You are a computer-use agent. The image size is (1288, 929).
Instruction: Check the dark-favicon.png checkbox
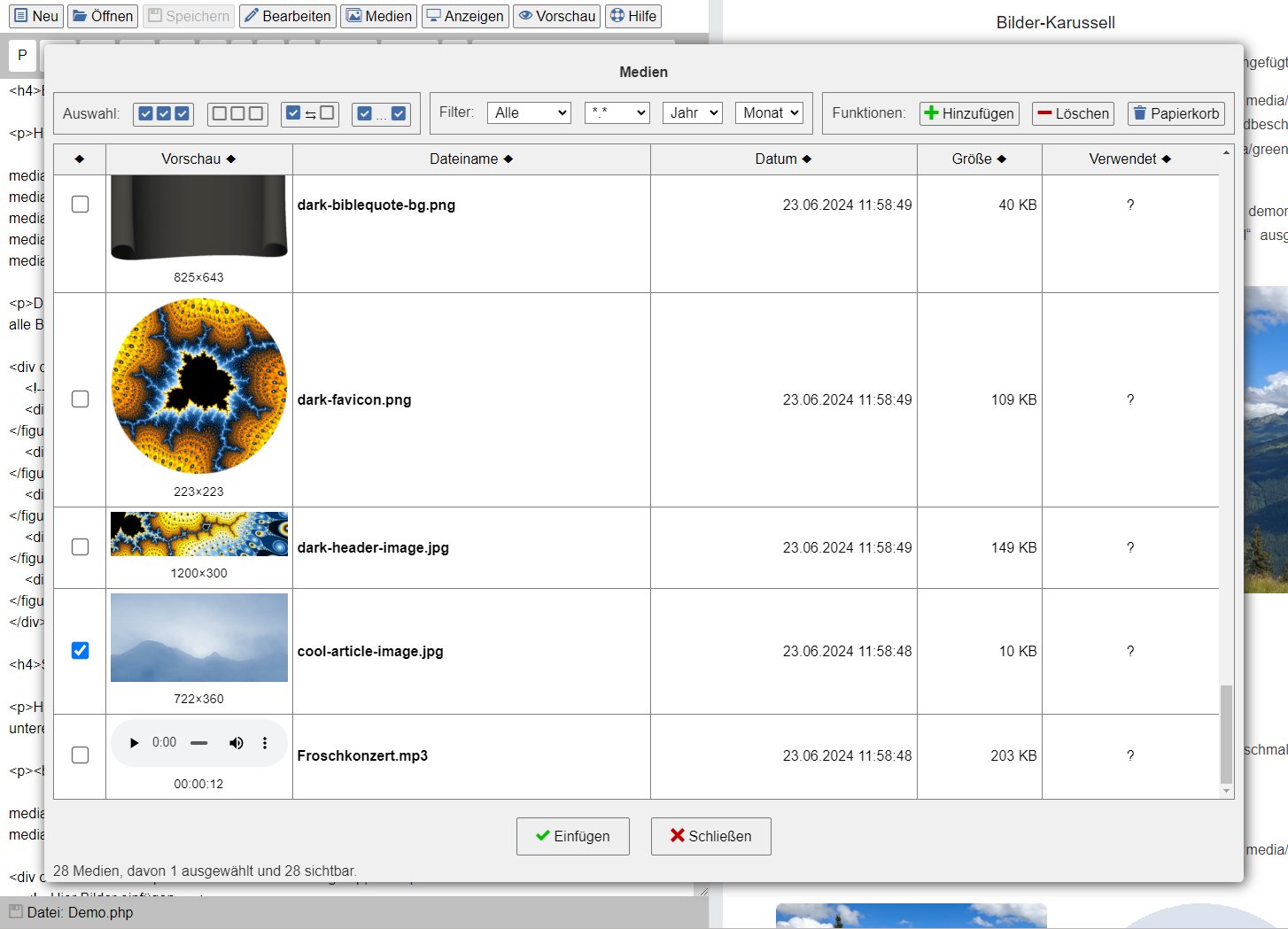[80, 399]
